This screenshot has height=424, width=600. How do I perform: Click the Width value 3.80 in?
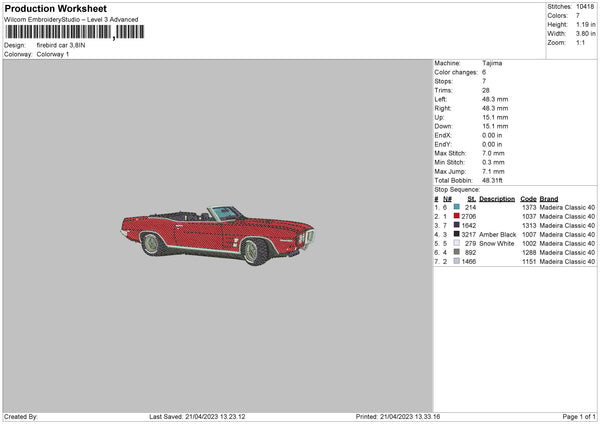[x=586, y=34]
